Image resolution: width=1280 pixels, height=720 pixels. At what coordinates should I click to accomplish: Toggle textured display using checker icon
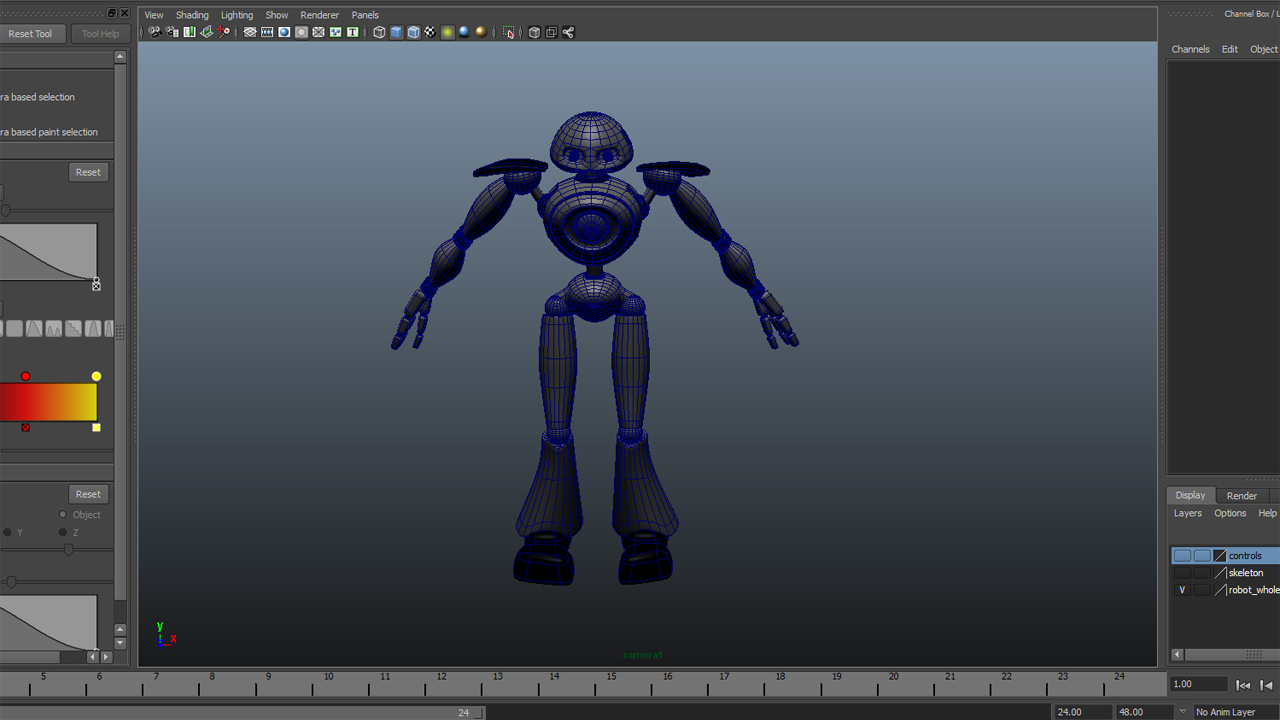pos(429,32)
